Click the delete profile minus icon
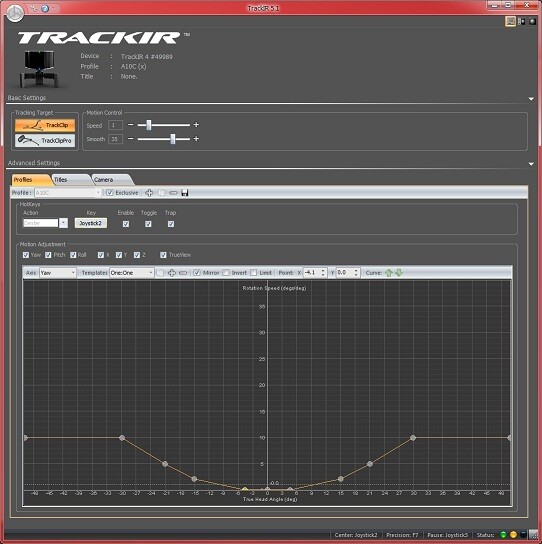This screenshot has height=544, width=542. (x=173, y=193)
